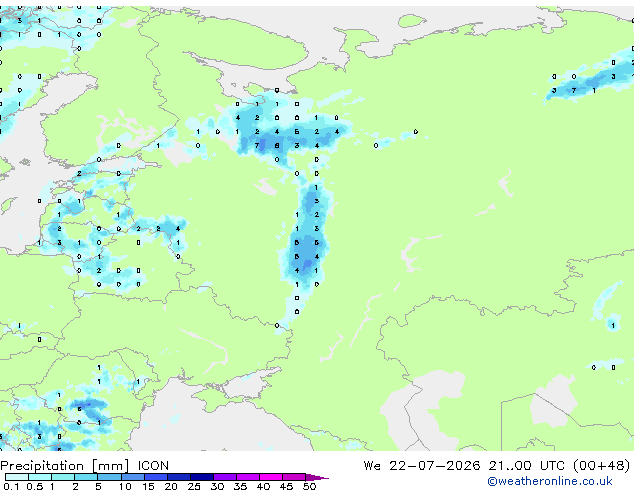The height and width of the screenshot is (490, 634).
Task: Open the weatheronline.co.uk copyright link
Action: (550, 481)
